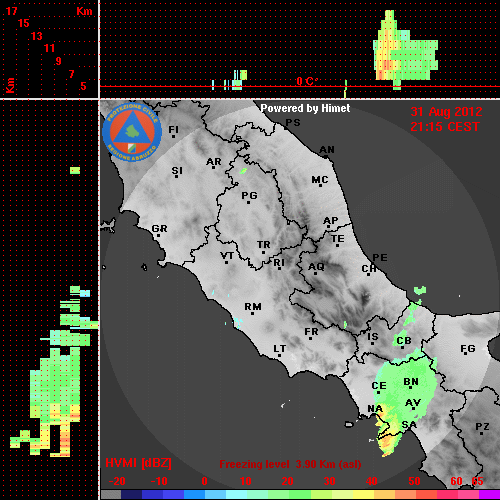Viewport: 500px width, 500px height.
Task: Click the gray leftmost color bar segment
Action: coord(111,494)
